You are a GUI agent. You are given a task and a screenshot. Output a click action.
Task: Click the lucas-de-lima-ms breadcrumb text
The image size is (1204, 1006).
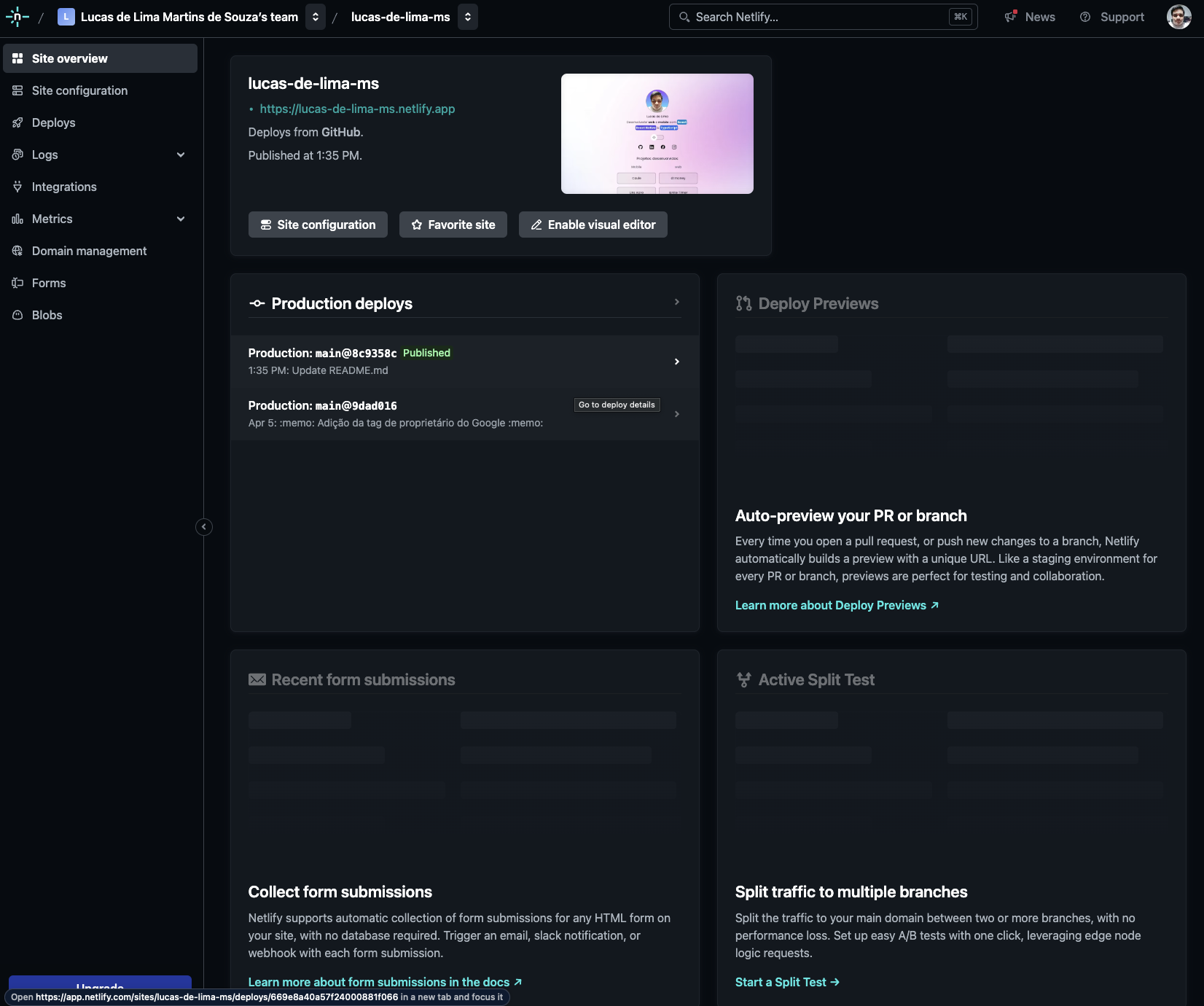point(401,17)
